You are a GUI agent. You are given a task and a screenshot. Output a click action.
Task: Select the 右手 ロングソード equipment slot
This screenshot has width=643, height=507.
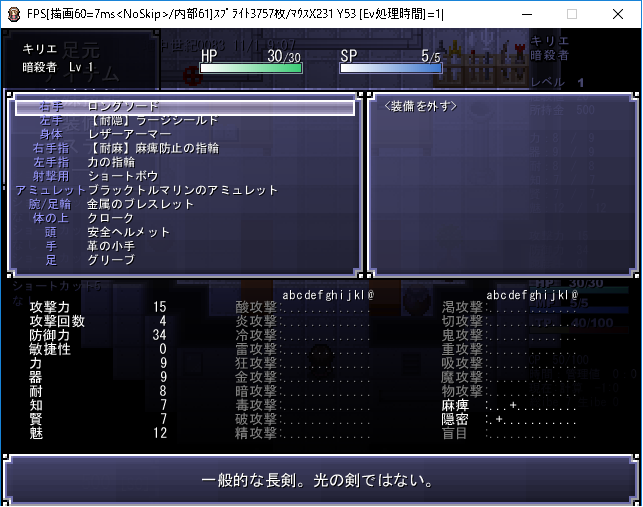coord(185,107)
